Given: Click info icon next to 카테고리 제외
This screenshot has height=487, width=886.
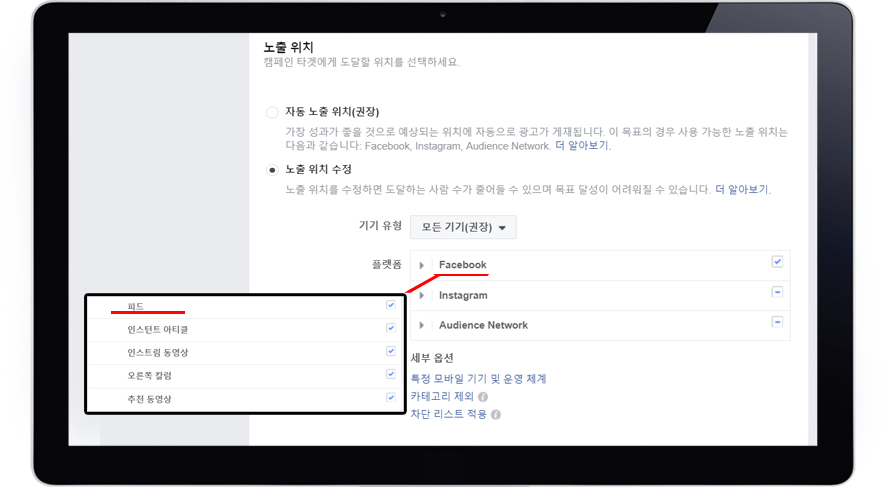Looking at the screenshot, I should point(483,397).
